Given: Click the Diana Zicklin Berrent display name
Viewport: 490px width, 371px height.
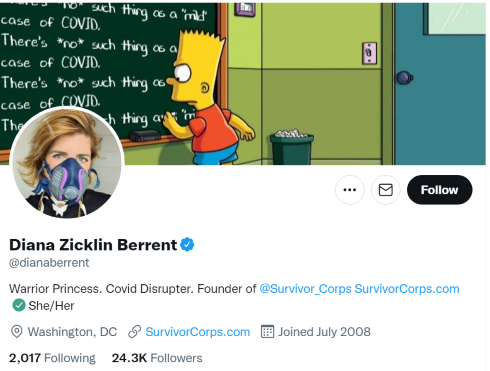Looking at the screenshot, I should (x=93, y=245).
